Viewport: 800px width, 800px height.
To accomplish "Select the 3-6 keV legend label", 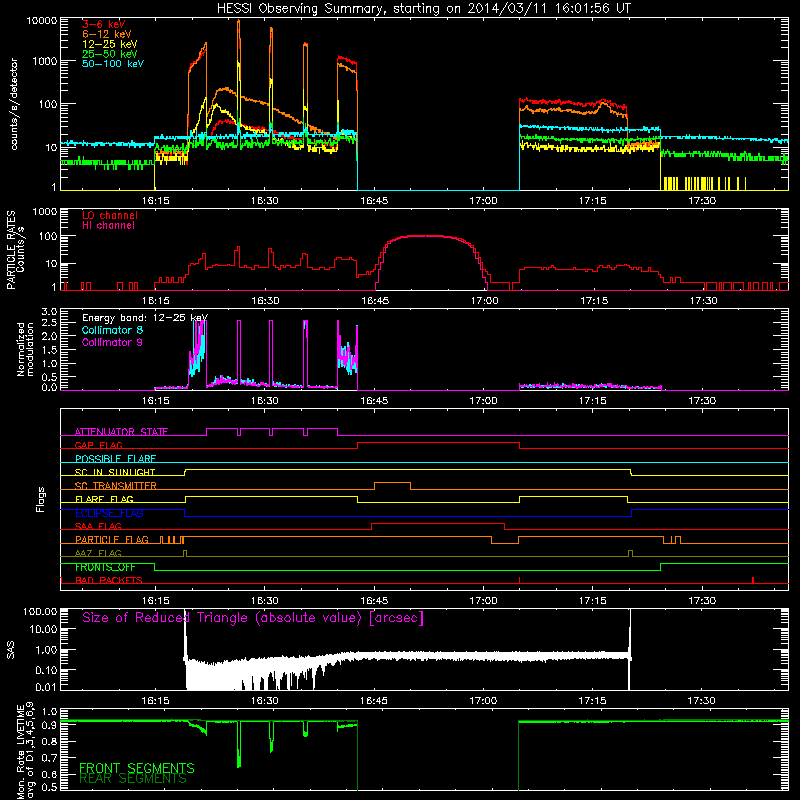I will tap(104, 24).
